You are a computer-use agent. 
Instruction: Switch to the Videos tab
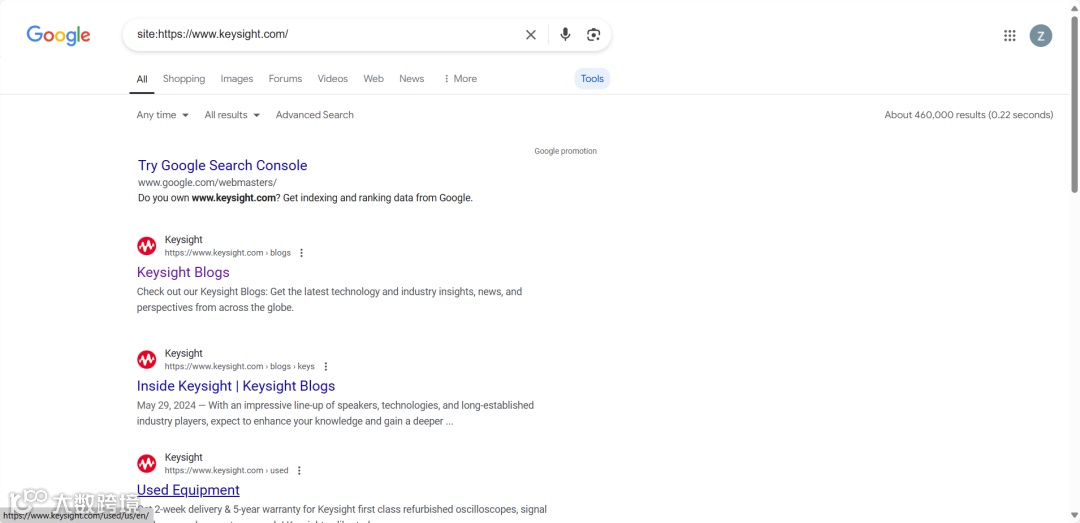click(333, 79)
